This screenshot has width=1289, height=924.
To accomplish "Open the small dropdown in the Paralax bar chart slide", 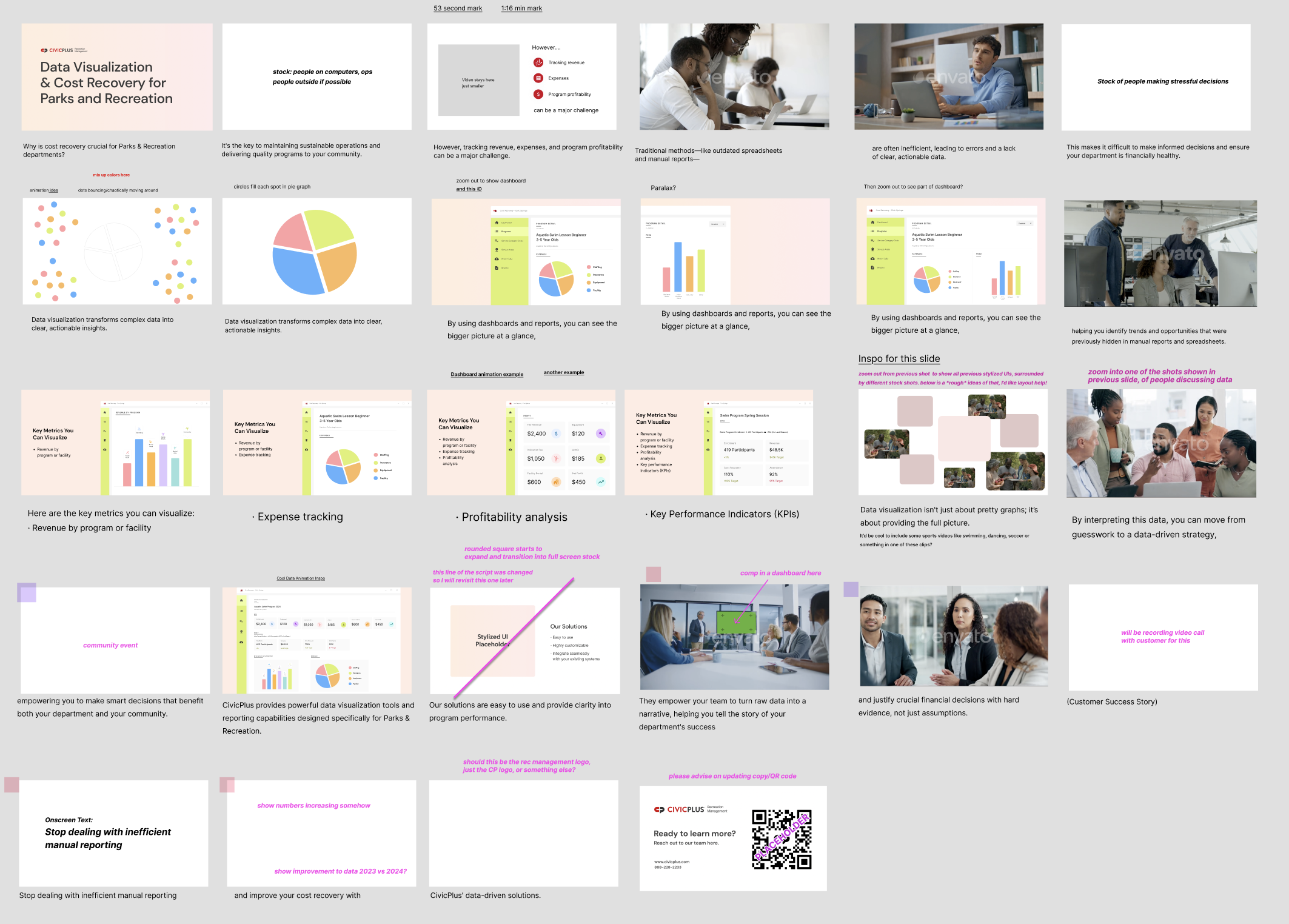I will [x=717, y=224].
